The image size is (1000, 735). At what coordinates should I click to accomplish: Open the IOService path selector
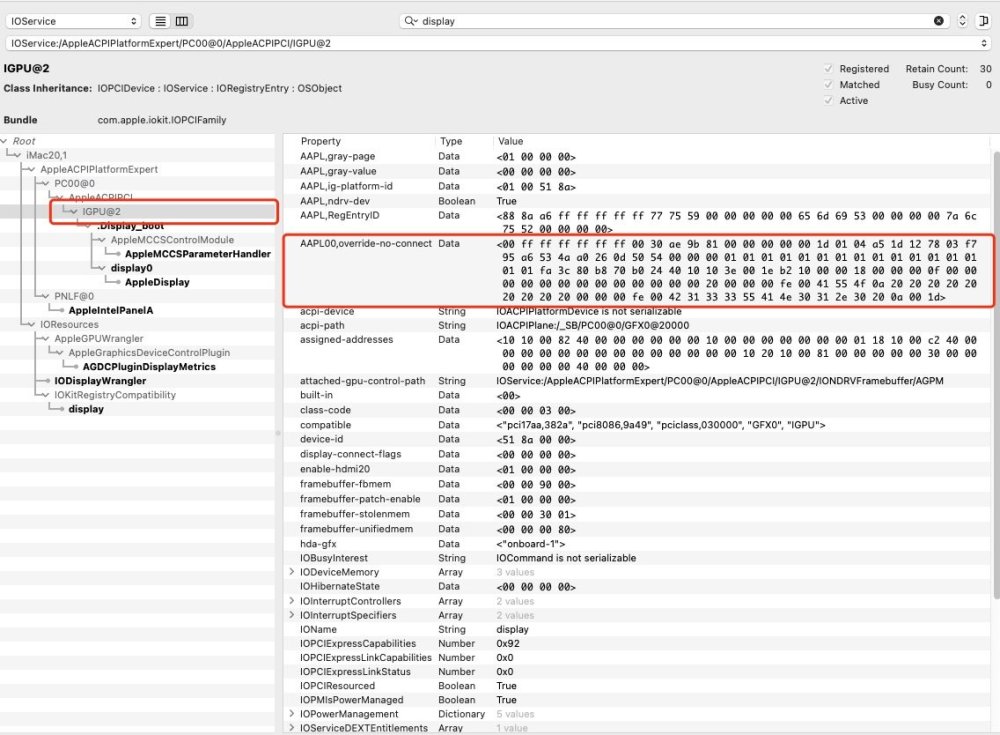tap(499, 43)
